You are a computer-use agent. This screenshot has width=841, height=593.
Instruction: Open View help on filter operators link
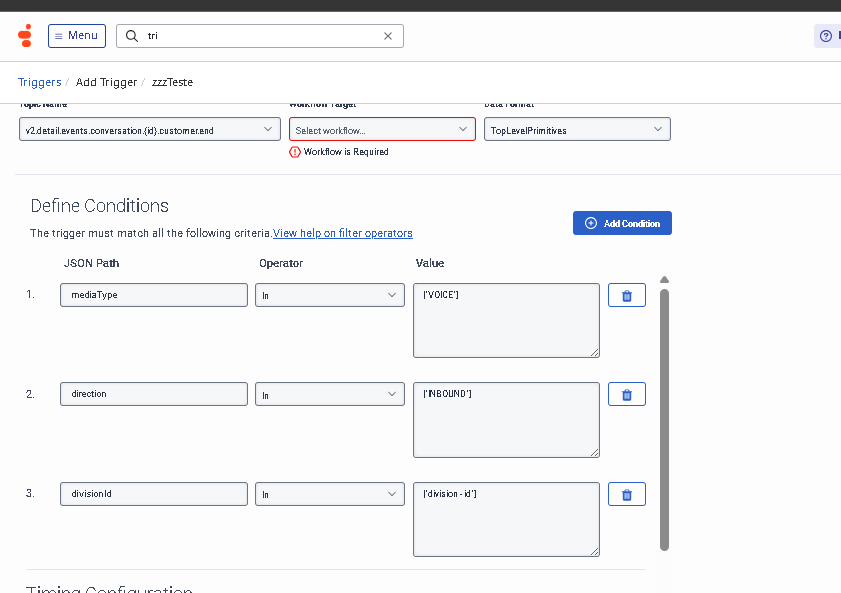343,233
